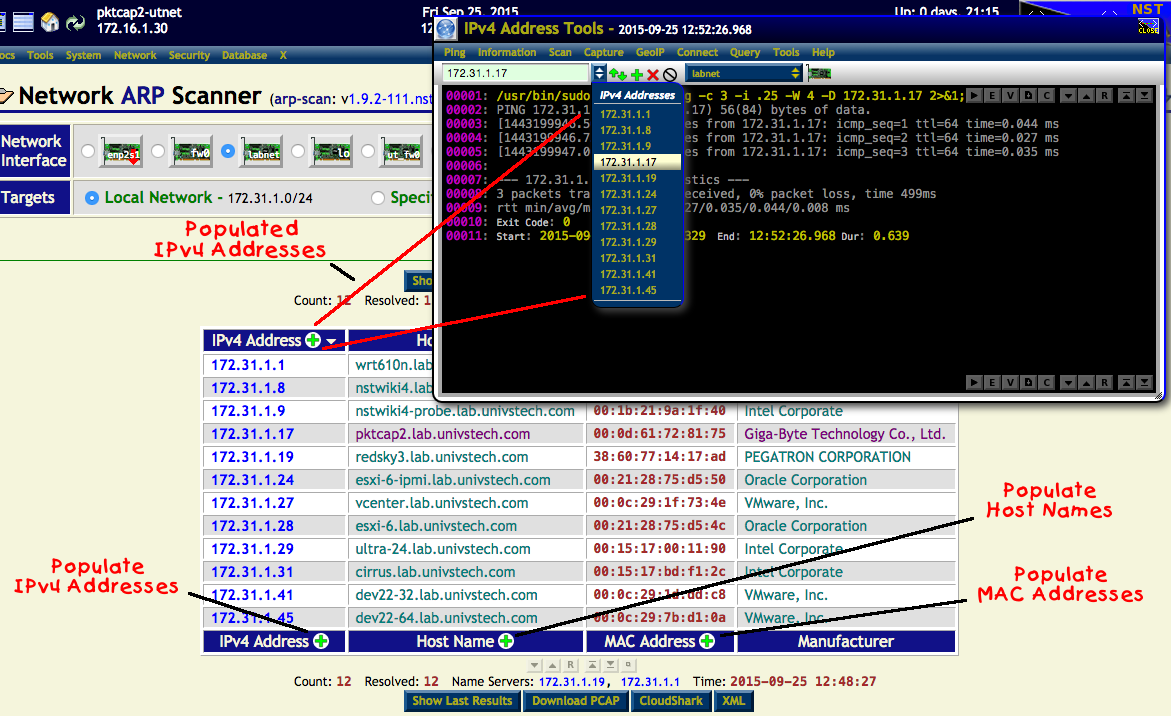The height and width of the screenshot is (716, 1171).
Task: Open the Database menu in main window
Action: tap(244, 55)
